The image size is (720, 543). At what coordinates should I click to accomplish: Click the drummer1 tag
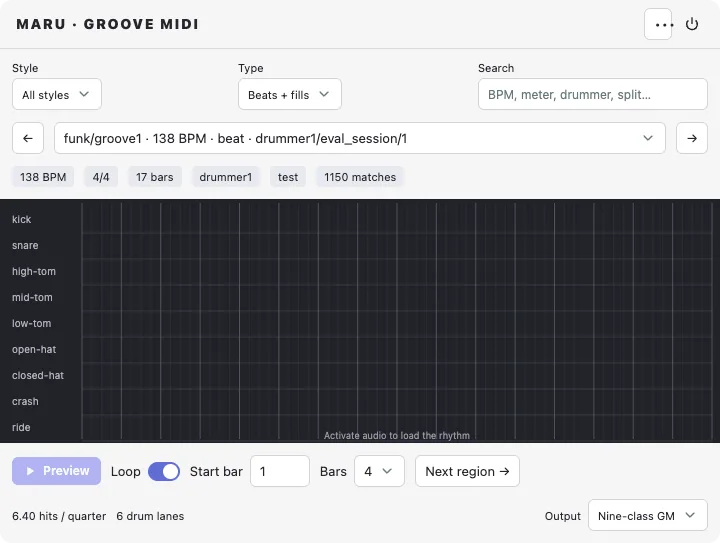coord(225,177)
